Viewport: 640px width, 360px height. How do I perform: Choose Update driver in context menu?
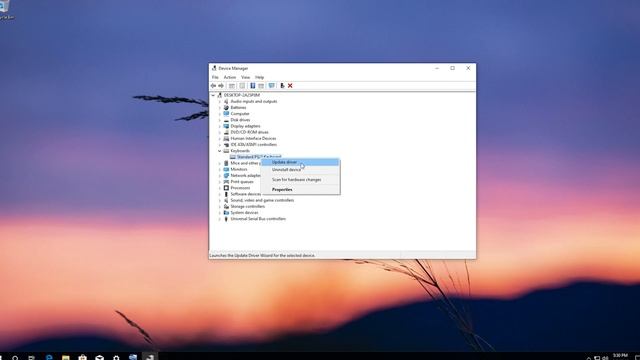pyautogui.click(x=300, y=162)
